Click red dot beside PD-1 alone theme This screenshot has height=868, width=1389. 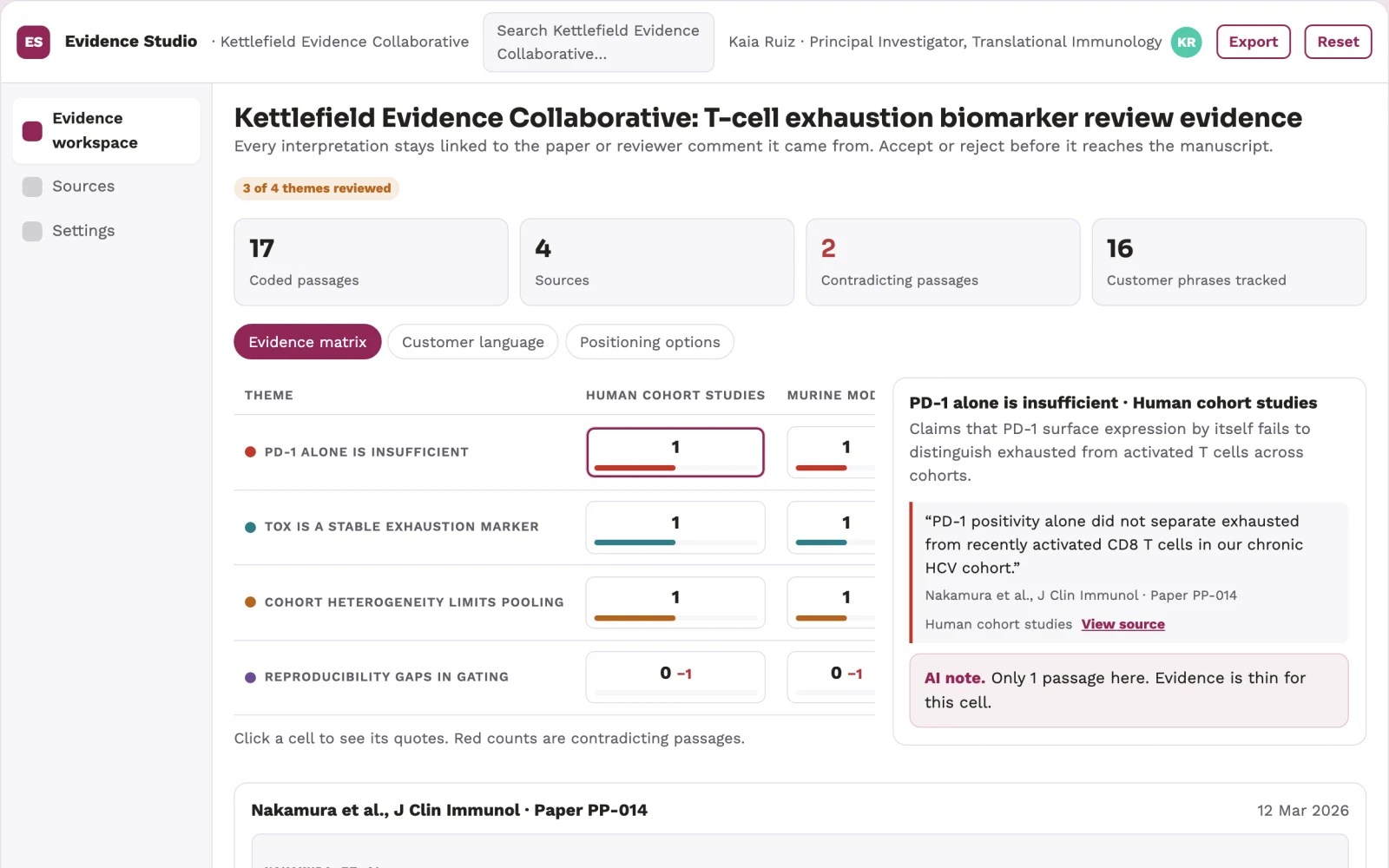tap(250, 452)
